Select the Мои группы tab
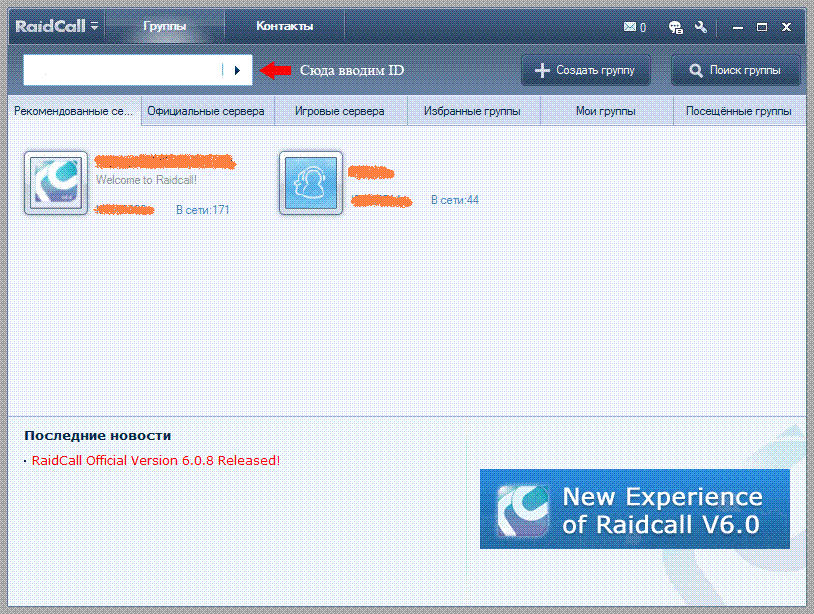This screenshot has width=814, height=614. (x=606, y=111)
